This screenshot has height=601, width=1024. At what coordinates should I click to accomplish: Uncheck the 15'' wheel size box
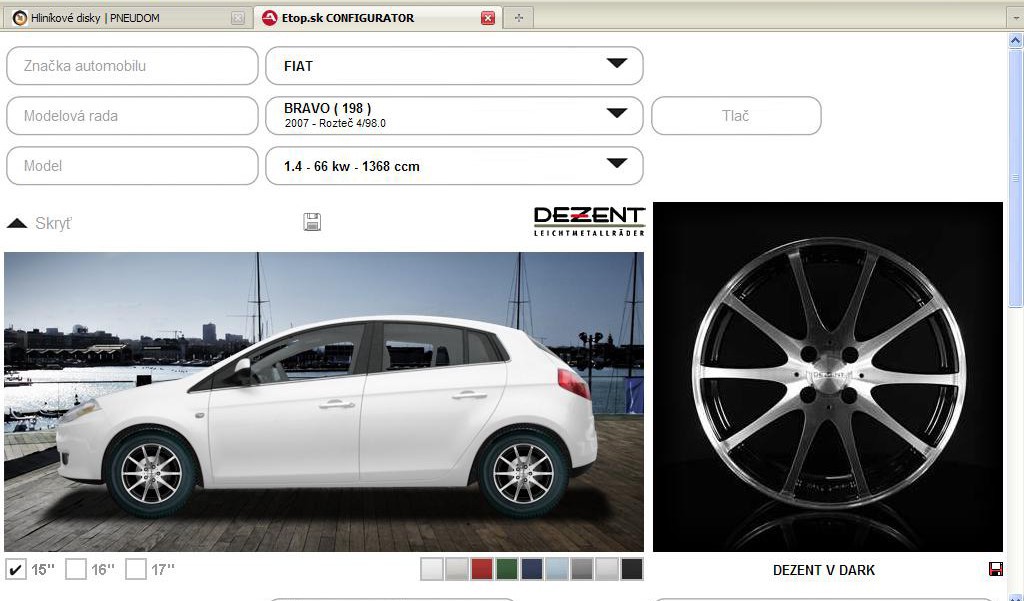point(16,569)
